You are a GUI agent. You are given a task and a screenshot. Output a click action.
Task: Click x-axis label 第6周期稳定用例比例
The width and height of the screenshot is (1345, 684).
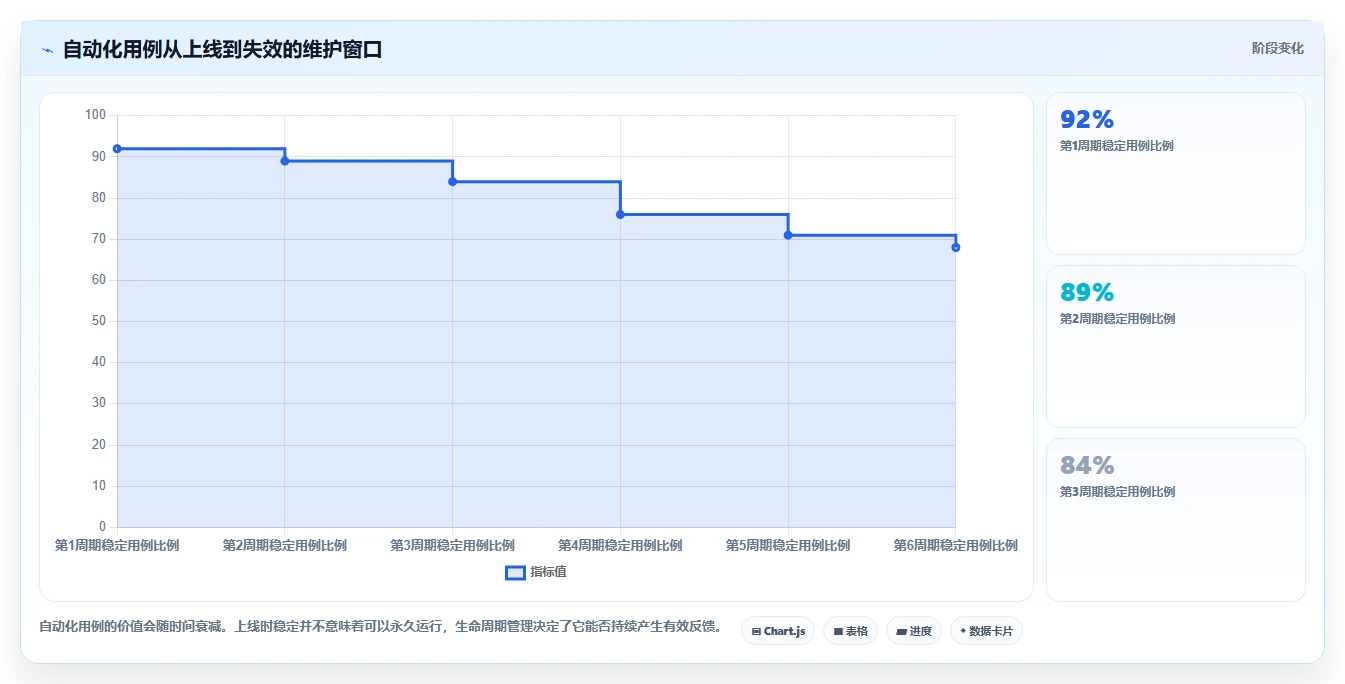955,545
